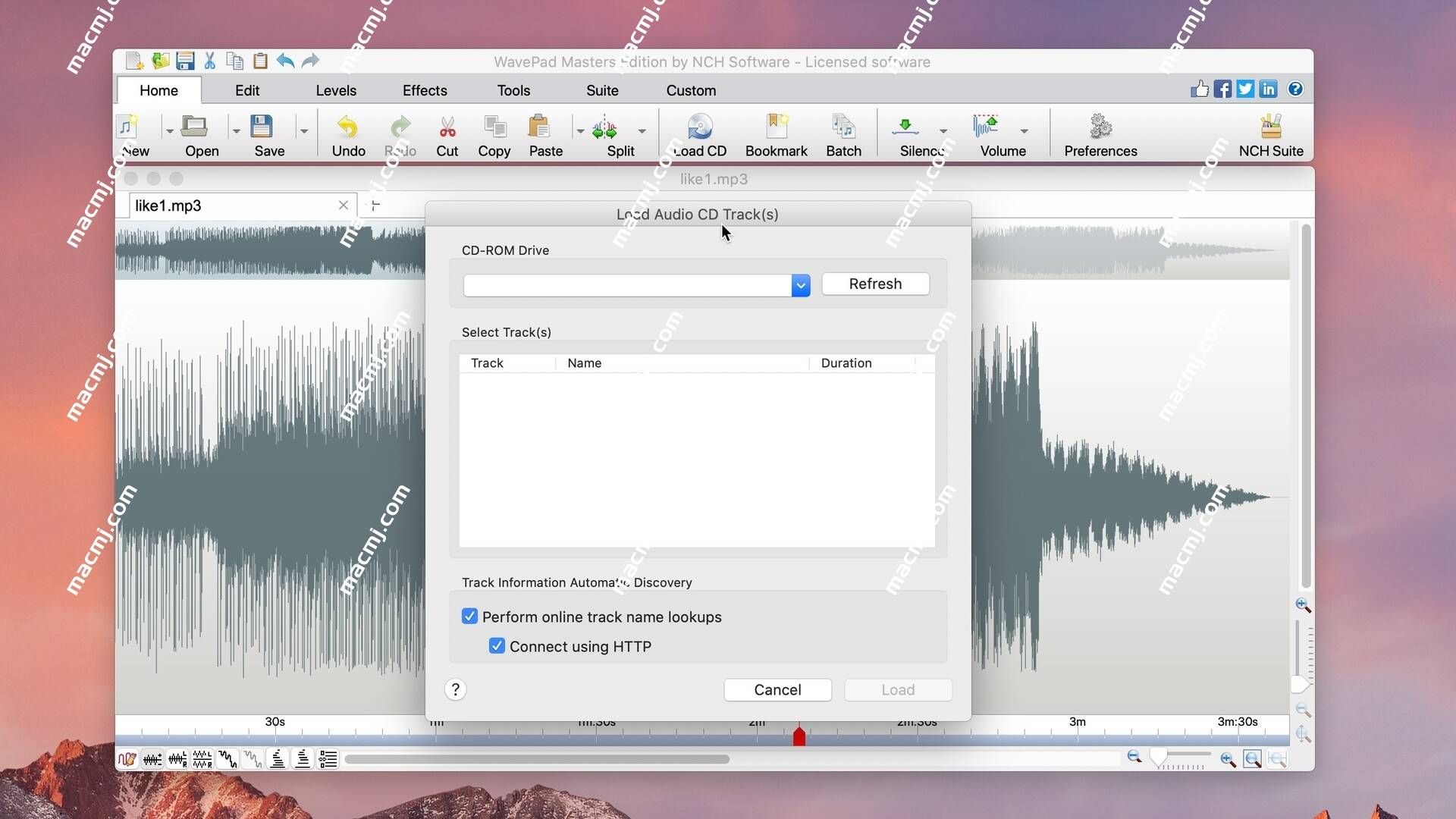Image resolution: width=1456 pixels, height=819 pixels.
Task: Click the Undo button in Home ribbon
Action: (348, 136)
